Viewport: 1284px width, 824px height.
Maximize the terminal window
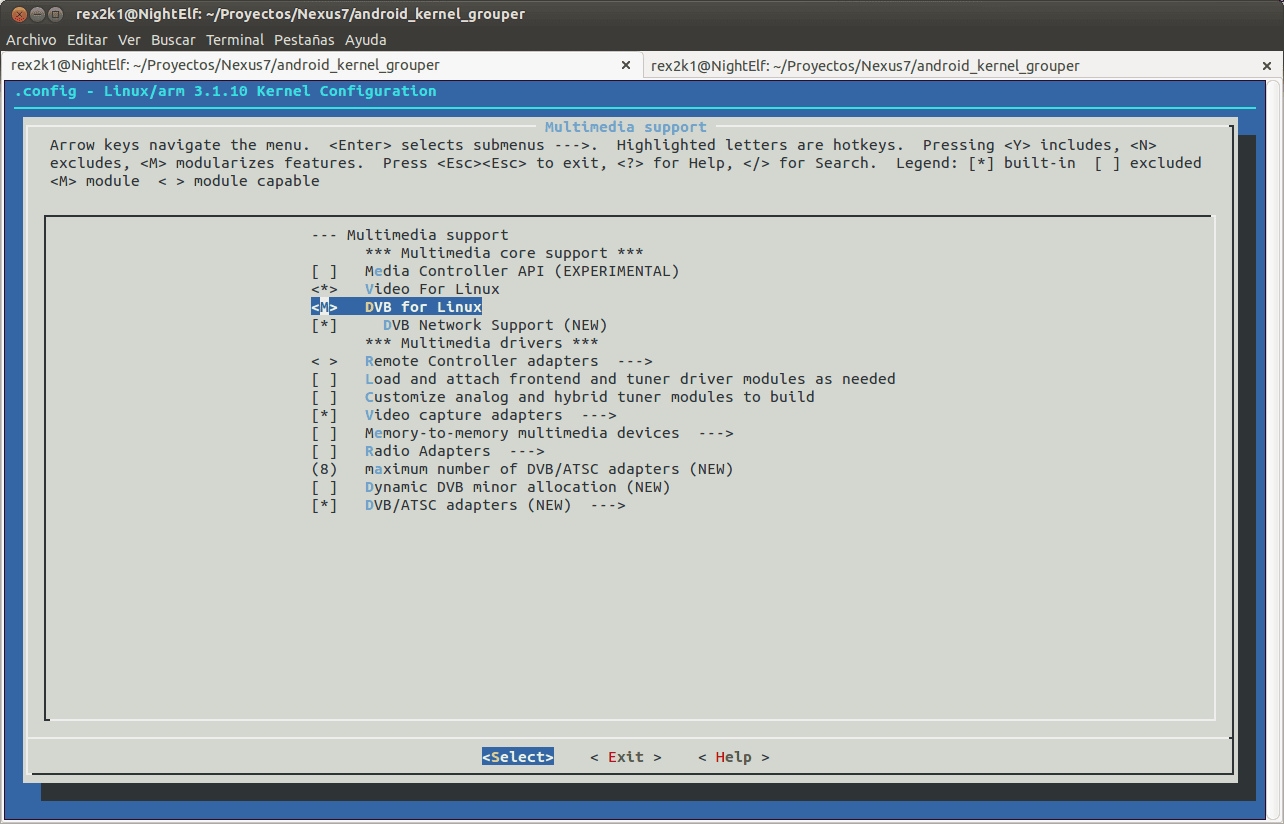click(53, 14)
